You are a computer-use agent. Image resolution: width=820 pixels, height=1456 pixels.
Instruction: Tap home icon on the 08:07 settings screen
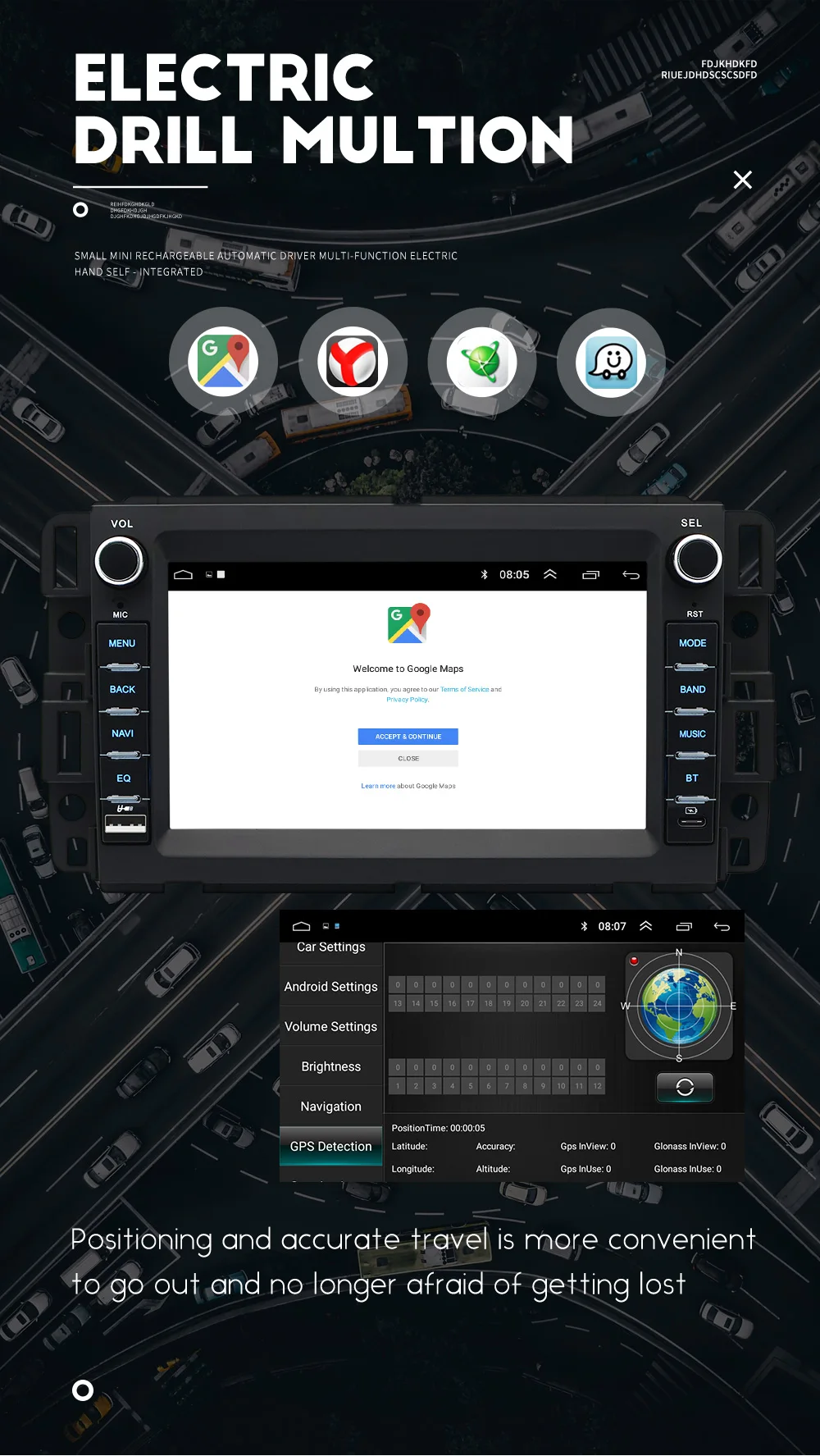point(302,926)
